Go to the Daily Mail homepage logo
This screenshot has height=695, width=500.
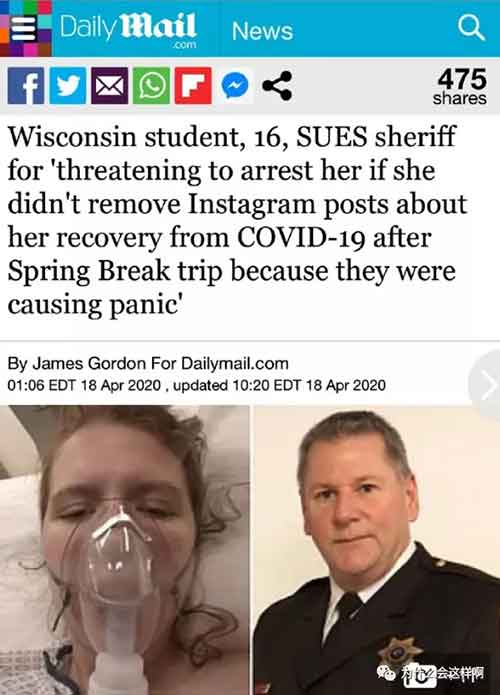[128, 29]
